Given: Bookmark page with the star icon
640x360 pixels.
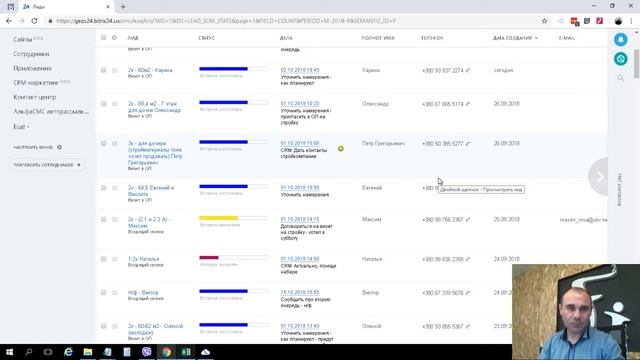Looking at the screenshot, I should (544, 21).
